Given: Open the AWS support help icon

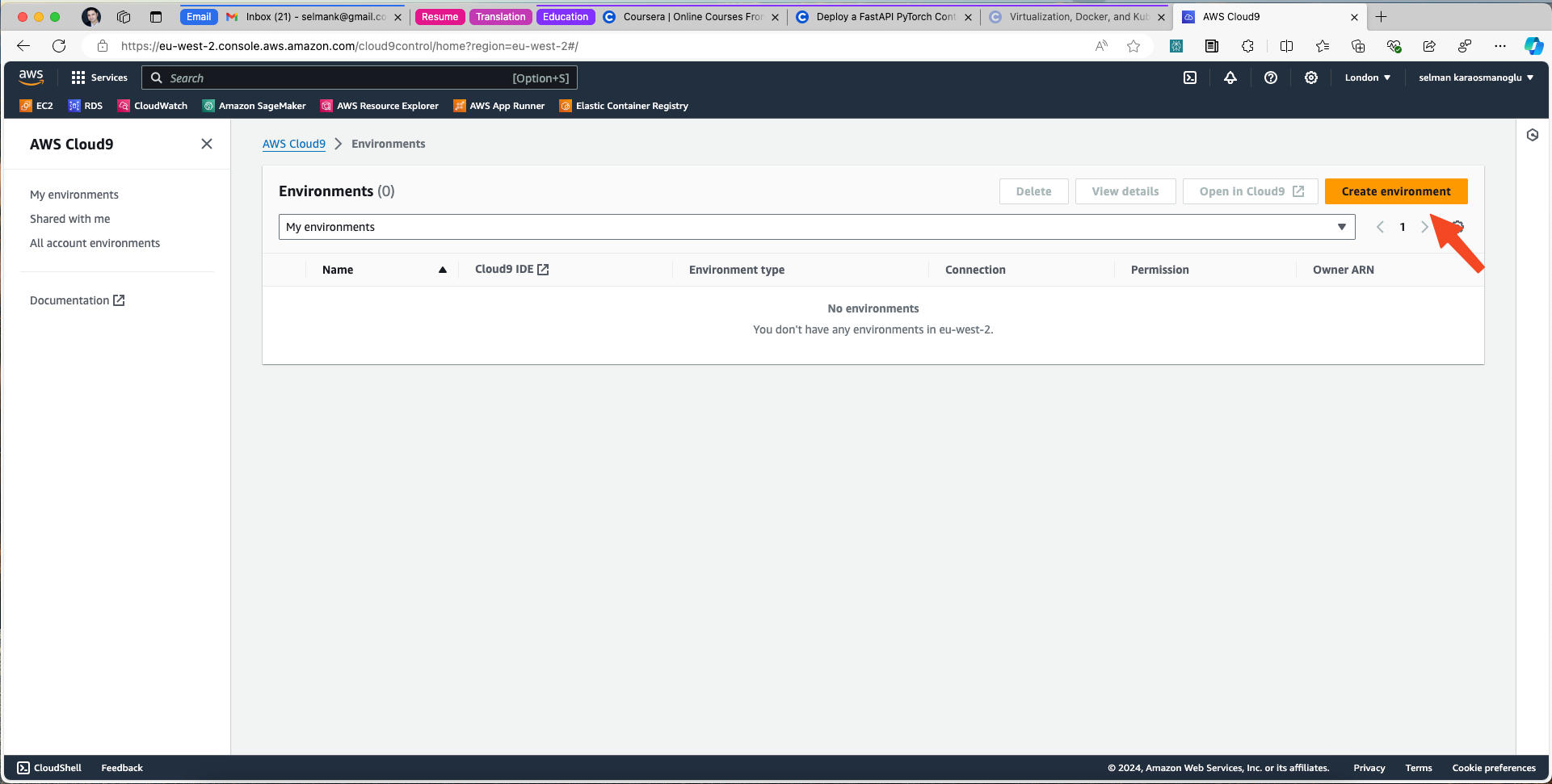Looking at the screenshot, I should (x=1271, y=78).
